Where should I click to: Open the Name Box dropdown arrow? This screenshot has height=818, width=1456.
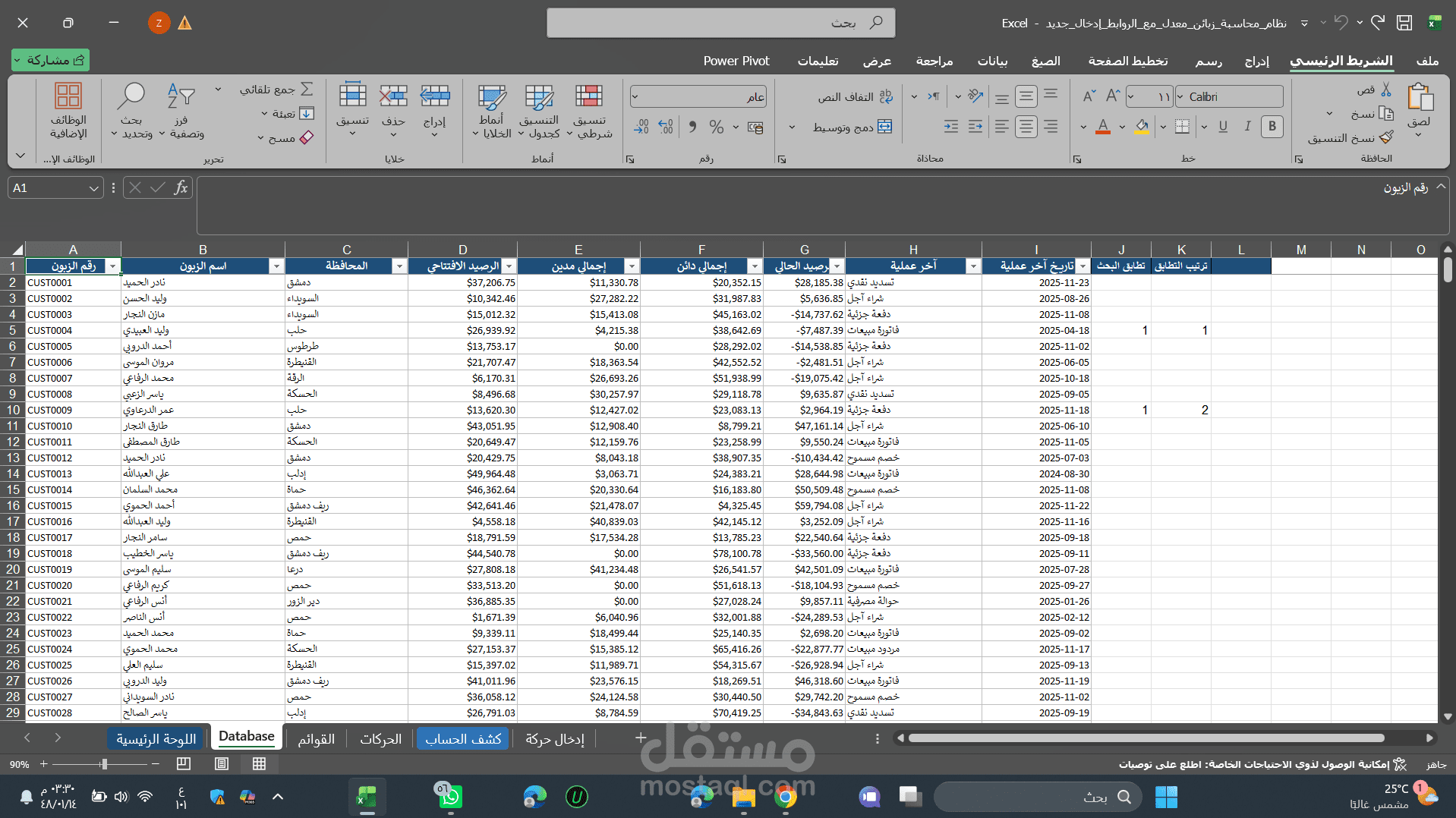(x=93, y=188)
